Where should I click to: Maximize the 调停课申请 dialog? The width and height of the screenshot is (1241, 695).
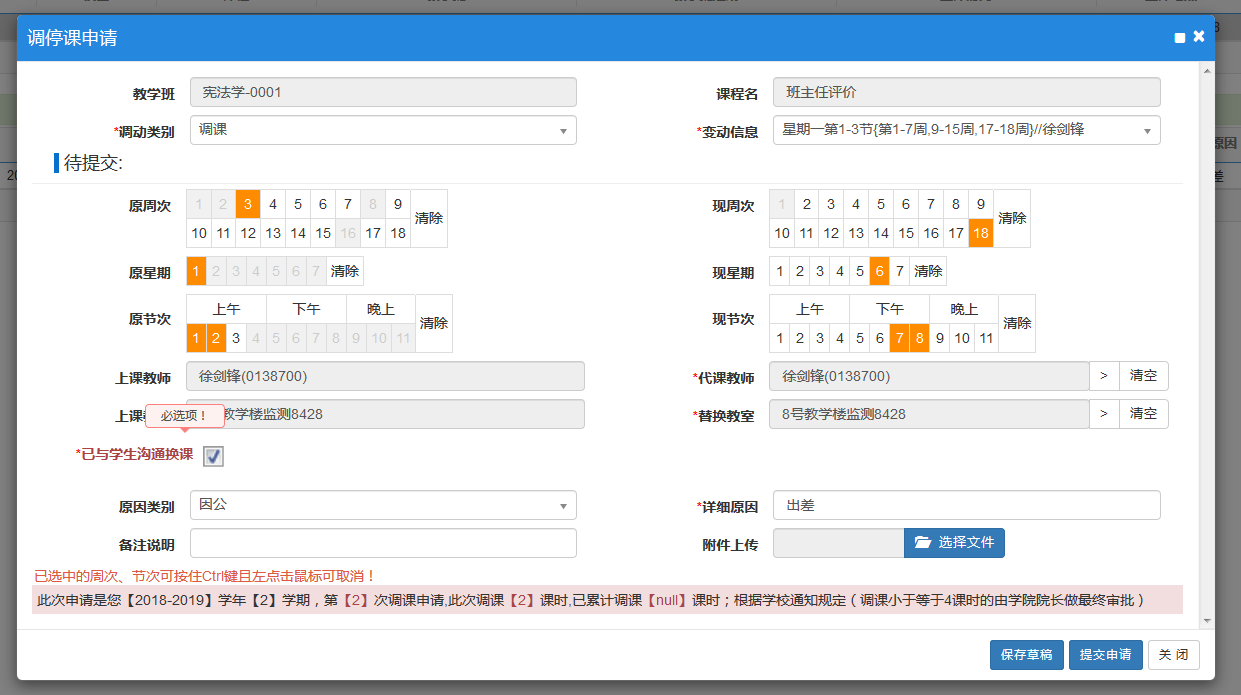pos(1180,38)
